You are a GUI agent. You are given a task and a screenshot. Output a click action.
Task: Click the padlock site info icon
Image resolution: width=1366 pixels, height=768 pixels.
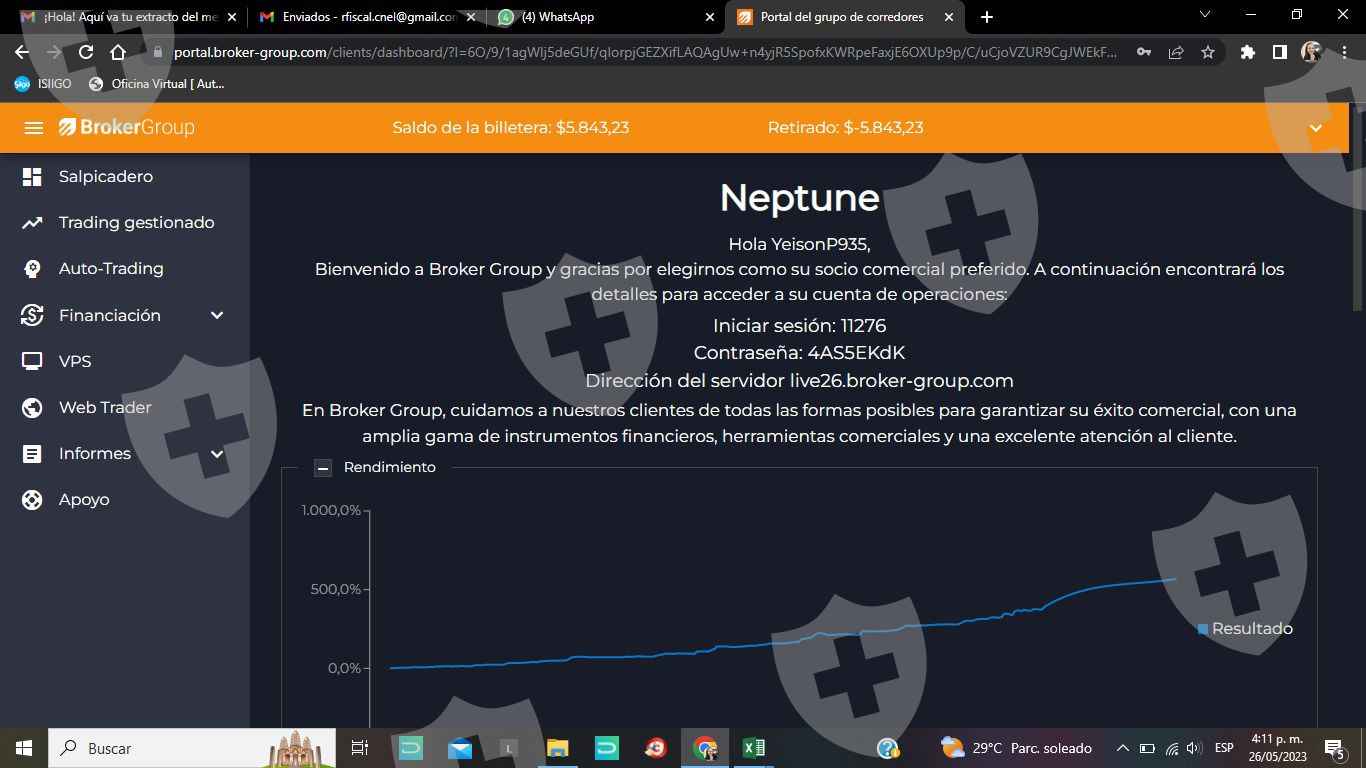coord(157,52)
